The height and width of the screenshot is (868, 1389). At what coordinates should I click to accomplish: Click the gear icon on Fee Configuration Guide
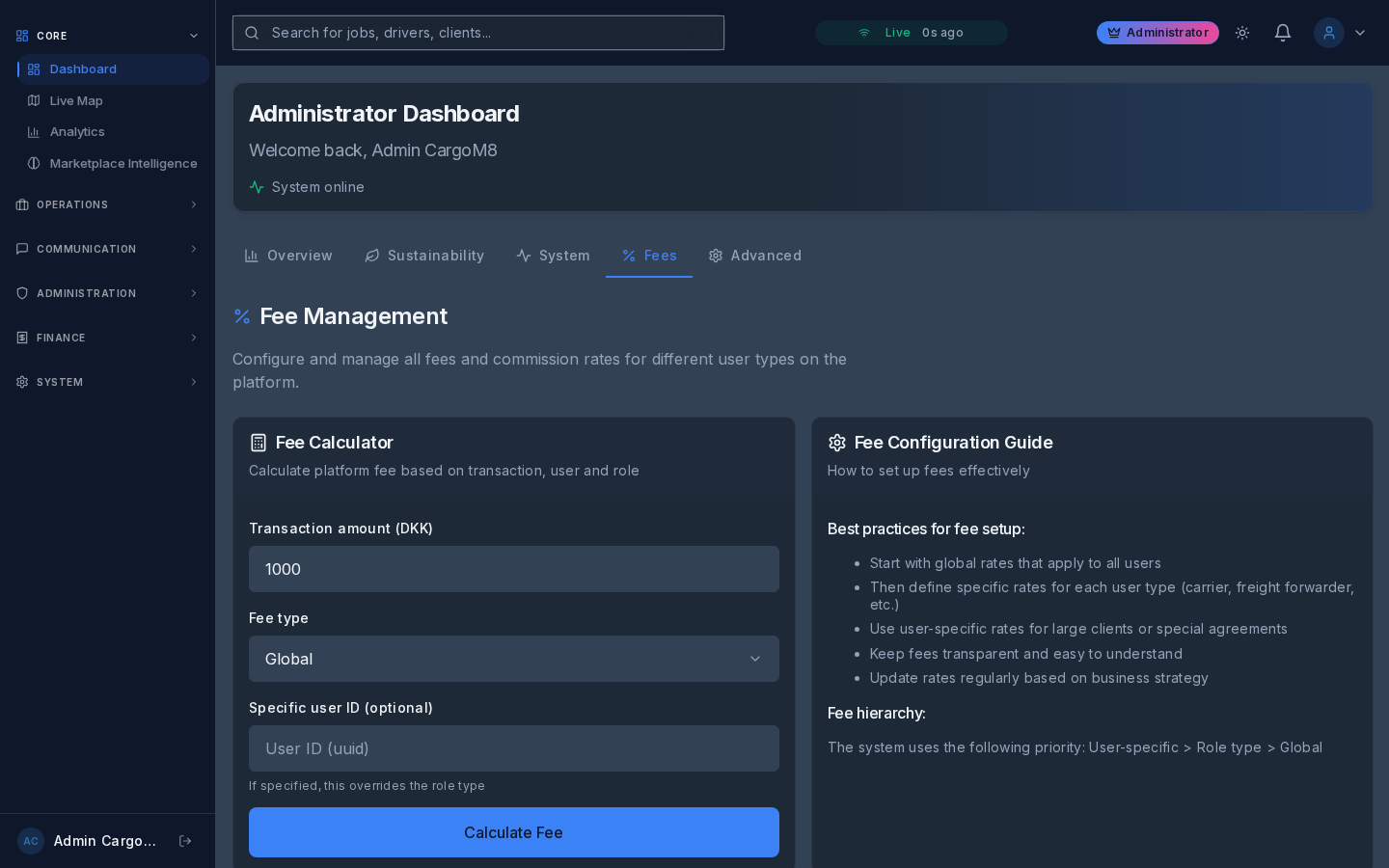(835, 443)
